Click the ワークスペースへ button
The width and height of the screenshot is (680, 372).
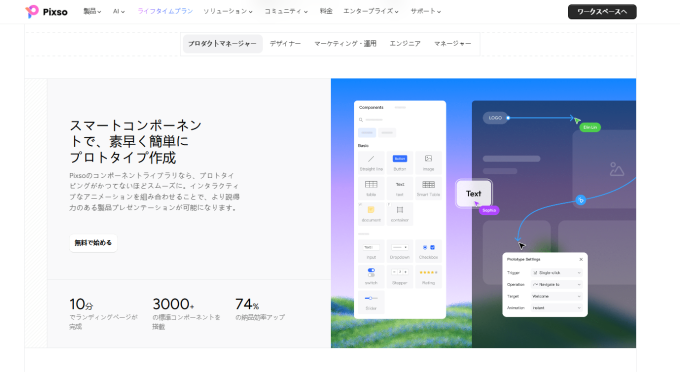602,12
